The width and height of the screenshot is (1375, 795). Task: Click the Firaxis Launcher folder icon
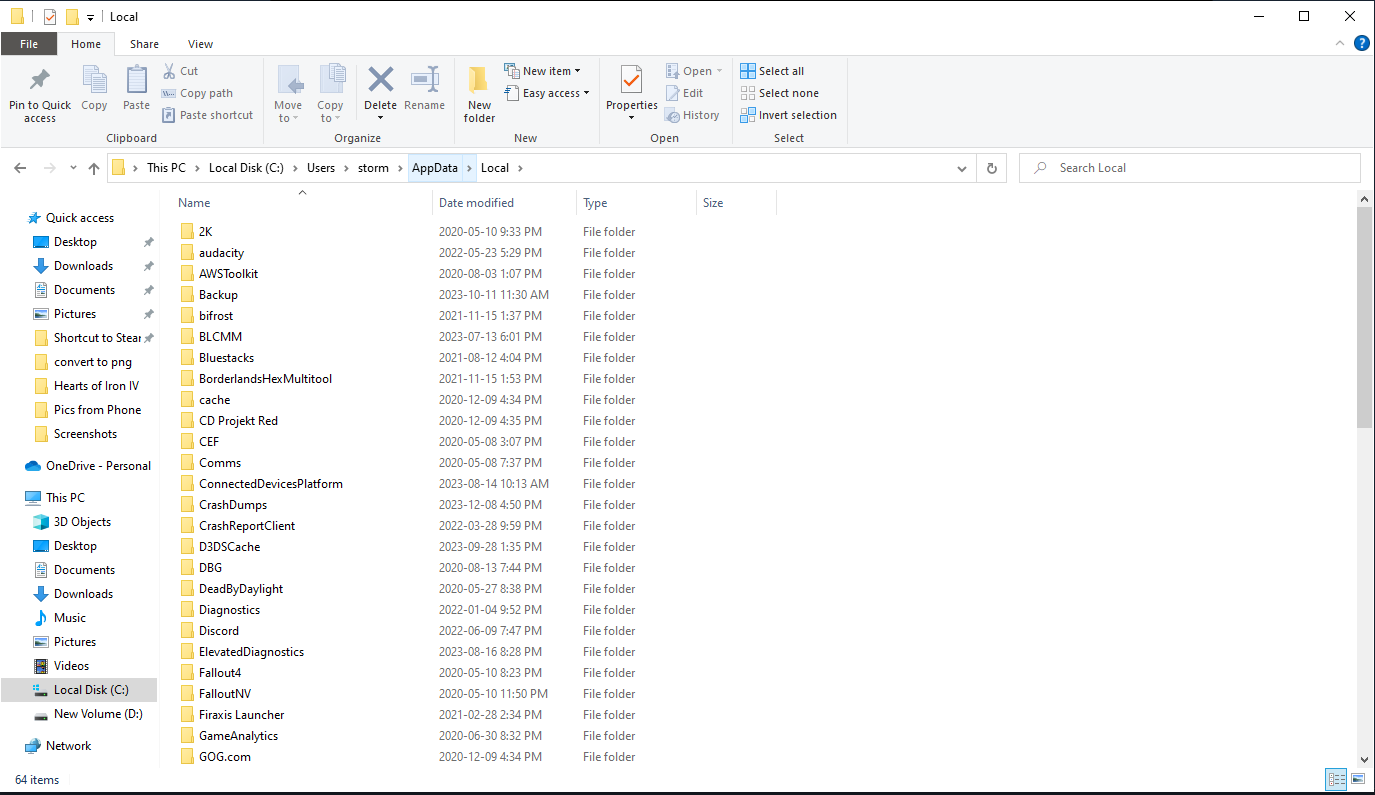click(187, 715)
